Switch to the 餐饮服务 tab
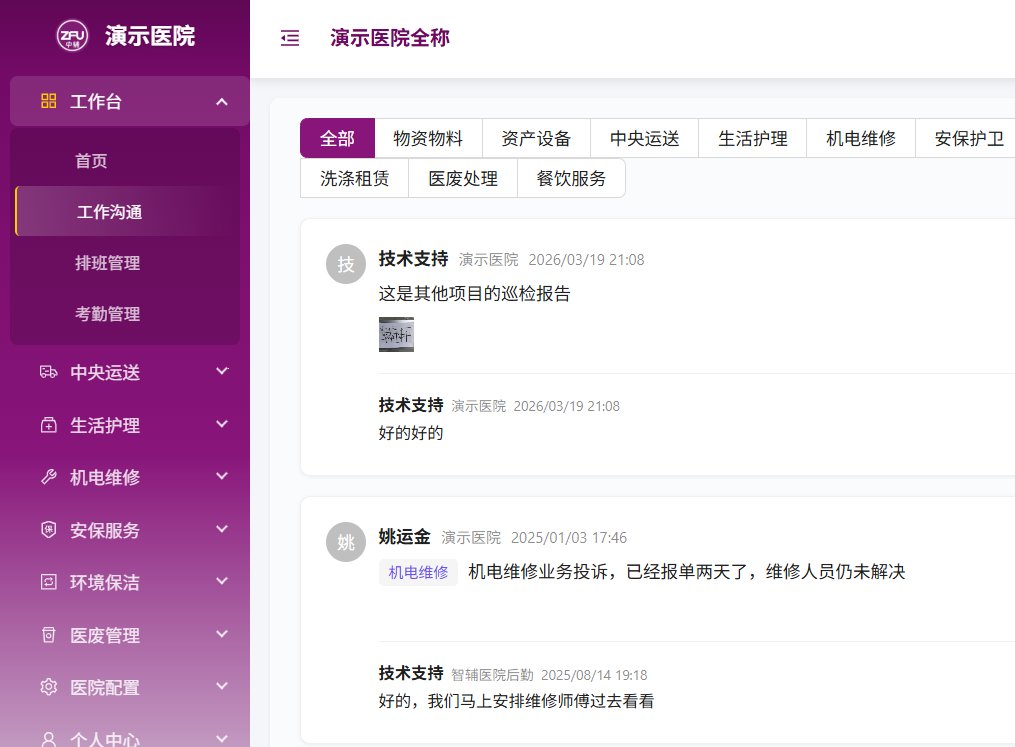Image resolution: width=1015 pixels, height=747 pixels. [571, 178]
